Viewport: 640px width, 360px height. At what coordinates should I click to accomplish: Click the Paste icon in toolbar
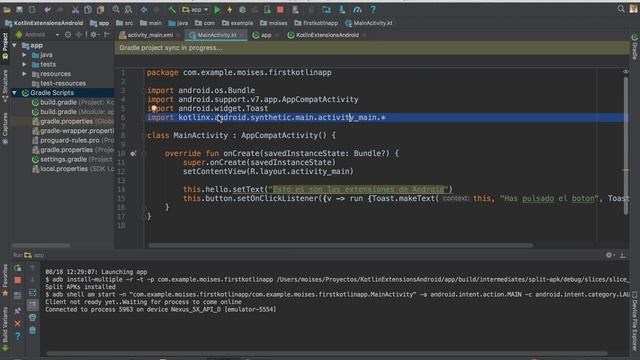(100, 9)
